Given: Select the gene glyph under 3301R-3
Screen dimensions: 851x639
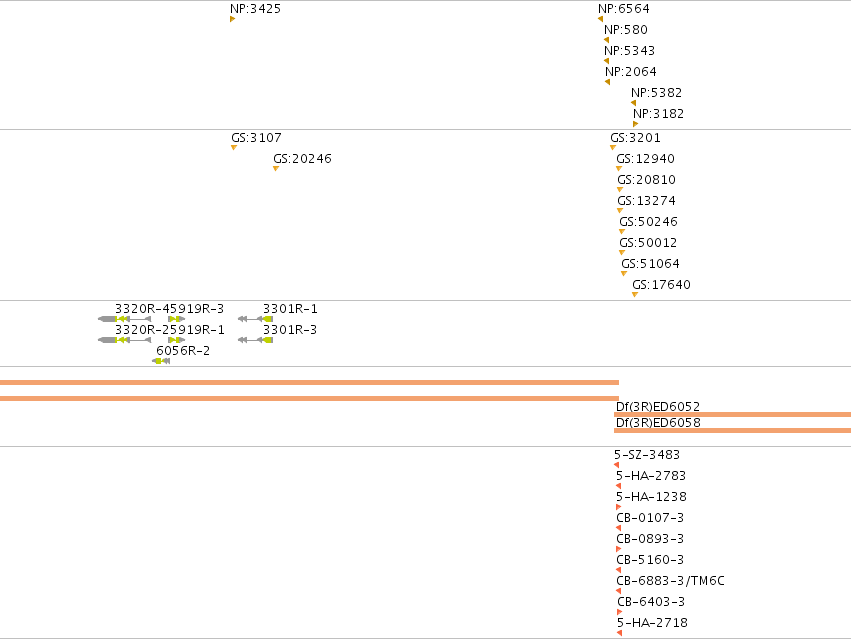Looking at the screenshot, I should [x=255, y=340].
